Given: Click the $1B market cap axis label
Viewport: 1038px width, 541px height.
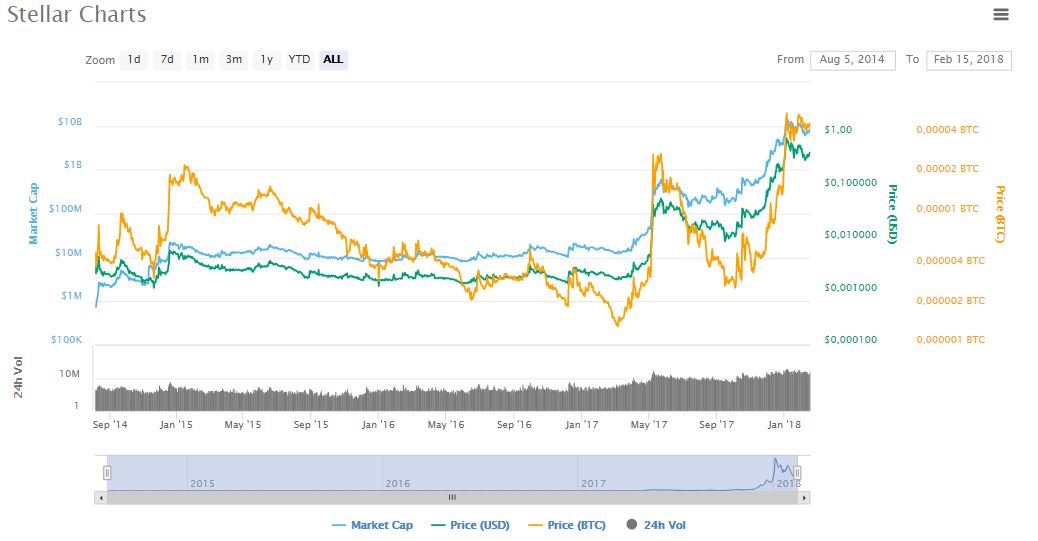Looking at the screenshot, I should (73, 164).
